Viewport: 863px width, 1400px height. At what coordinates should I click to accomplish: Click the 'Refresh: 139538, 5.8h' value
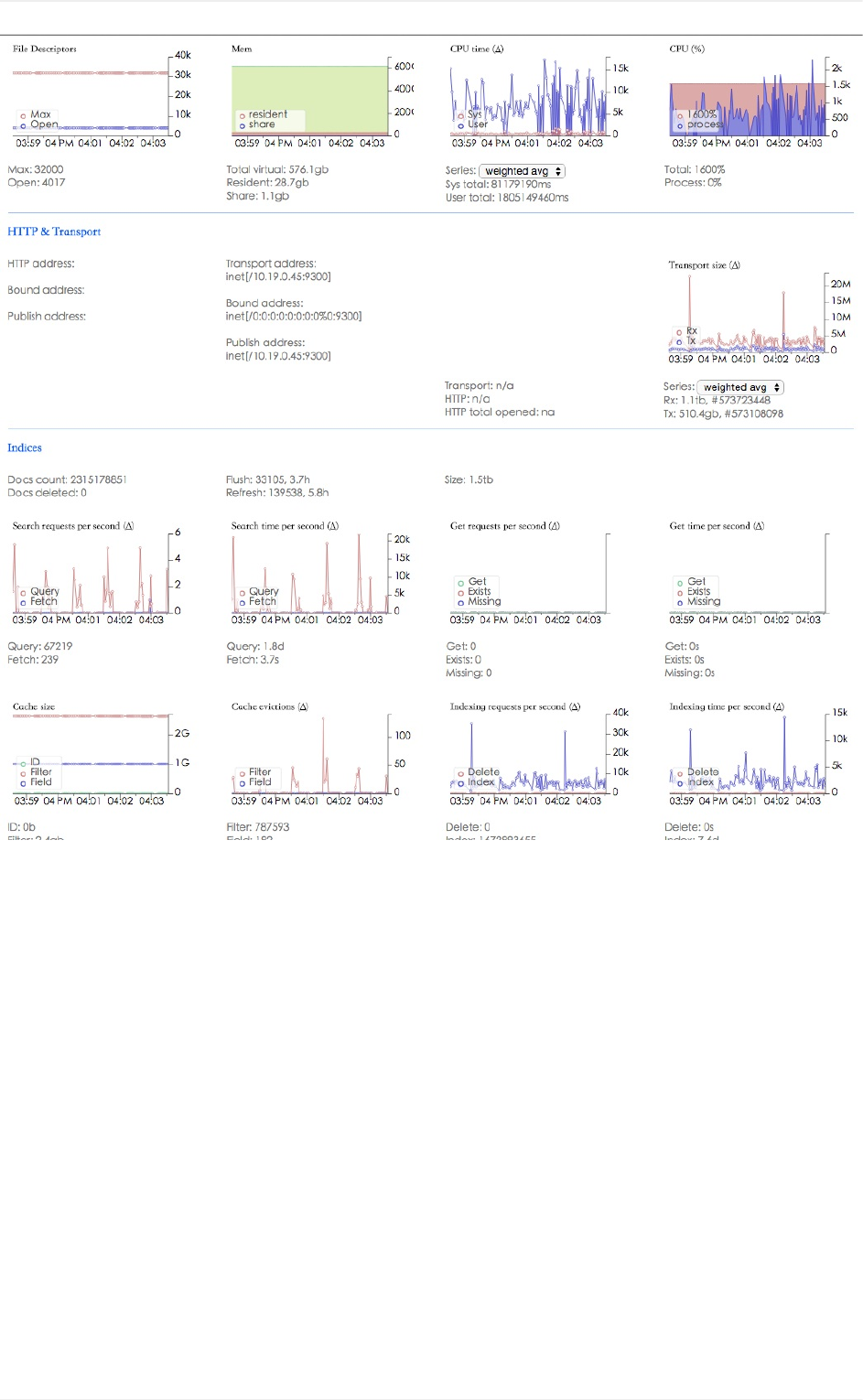(x=277, y=492)
